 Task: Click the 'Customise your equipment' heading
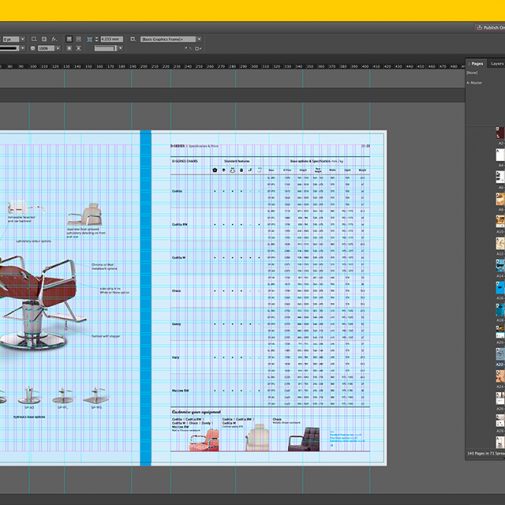(196, 412)
